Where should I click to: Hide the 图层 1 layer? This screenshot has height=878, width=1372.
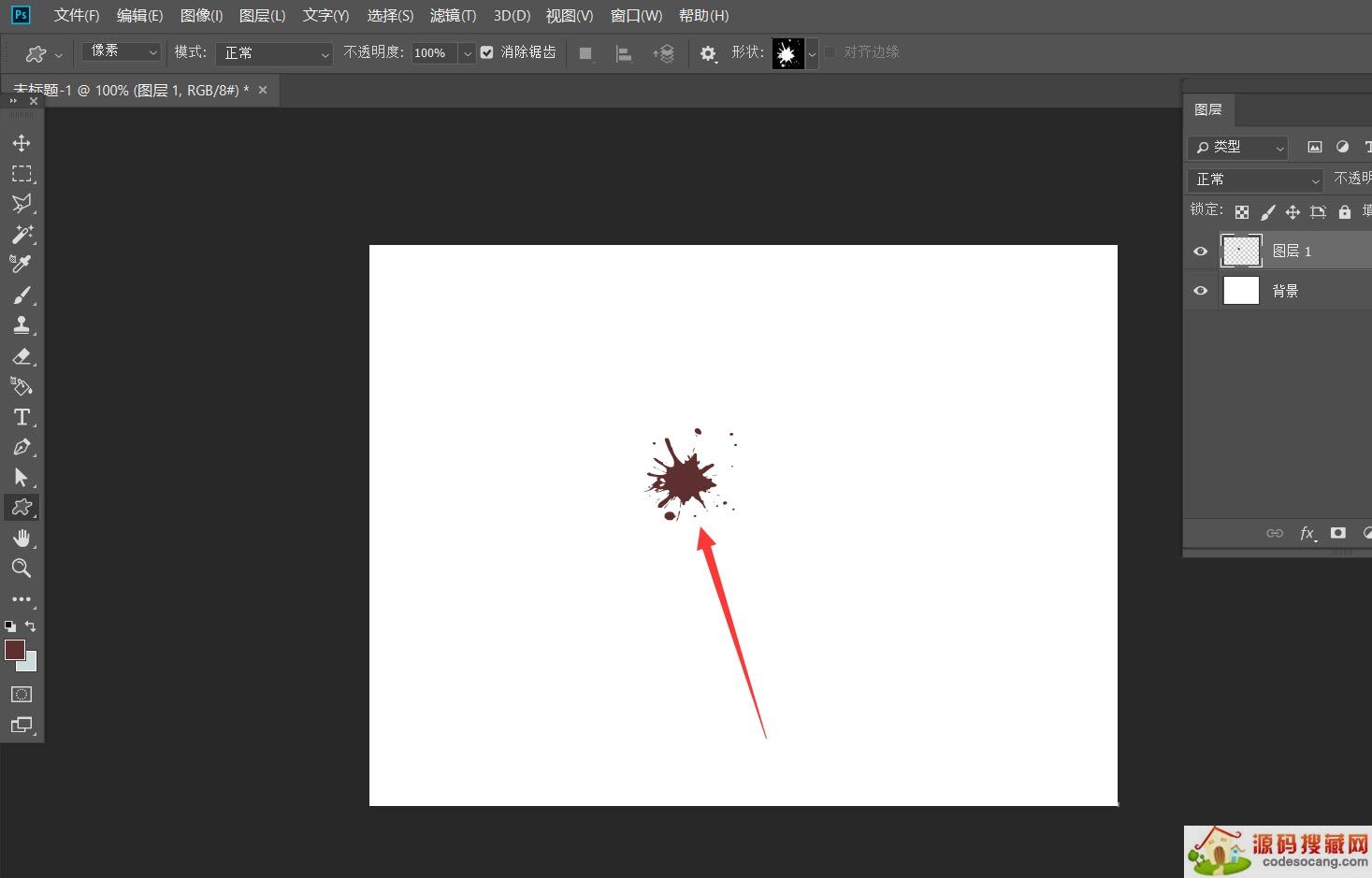point(1201,251)
